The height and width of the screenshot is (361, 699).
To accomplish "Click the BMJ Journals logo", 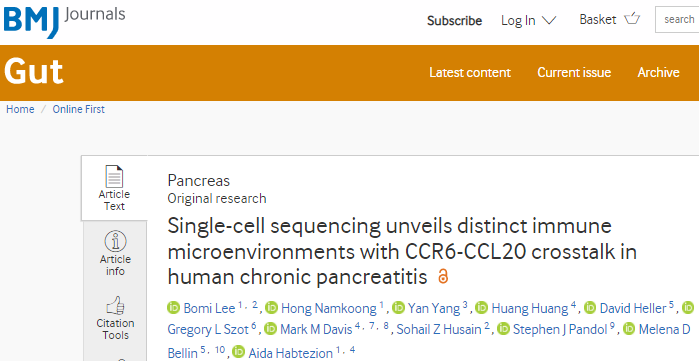I will [x=64, y=21].
